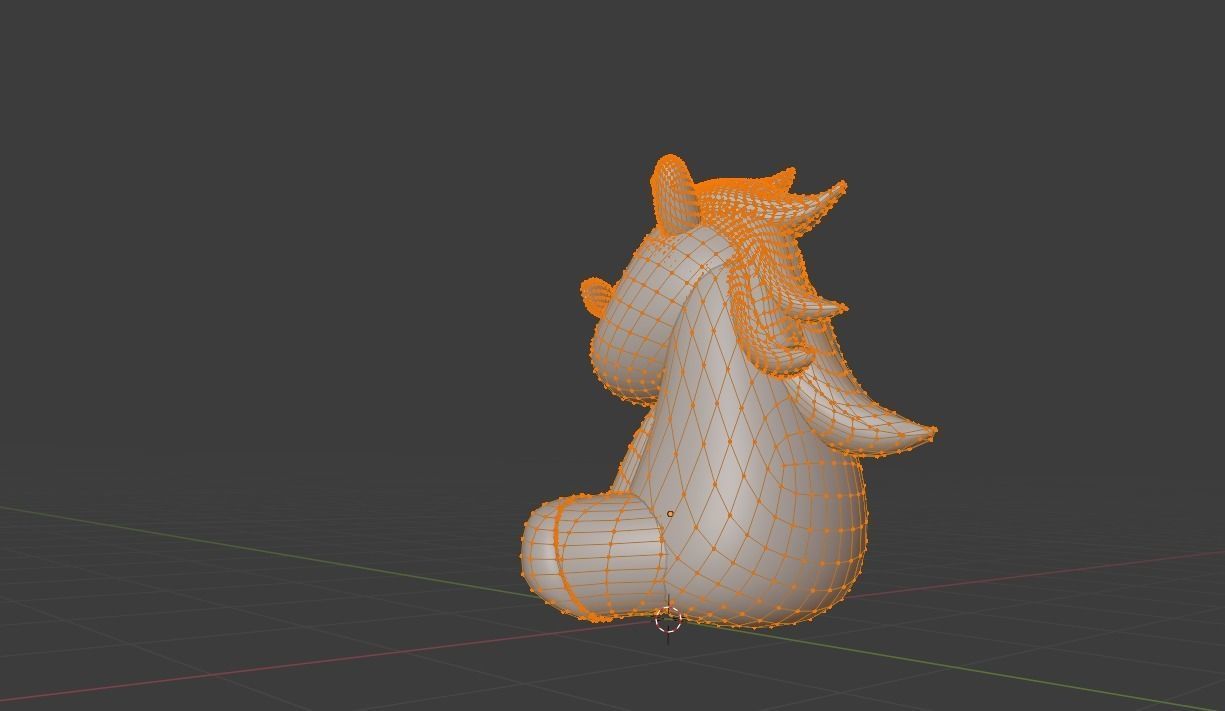
Task: Click the object origin dot on the model
Action: pos(670,514)
